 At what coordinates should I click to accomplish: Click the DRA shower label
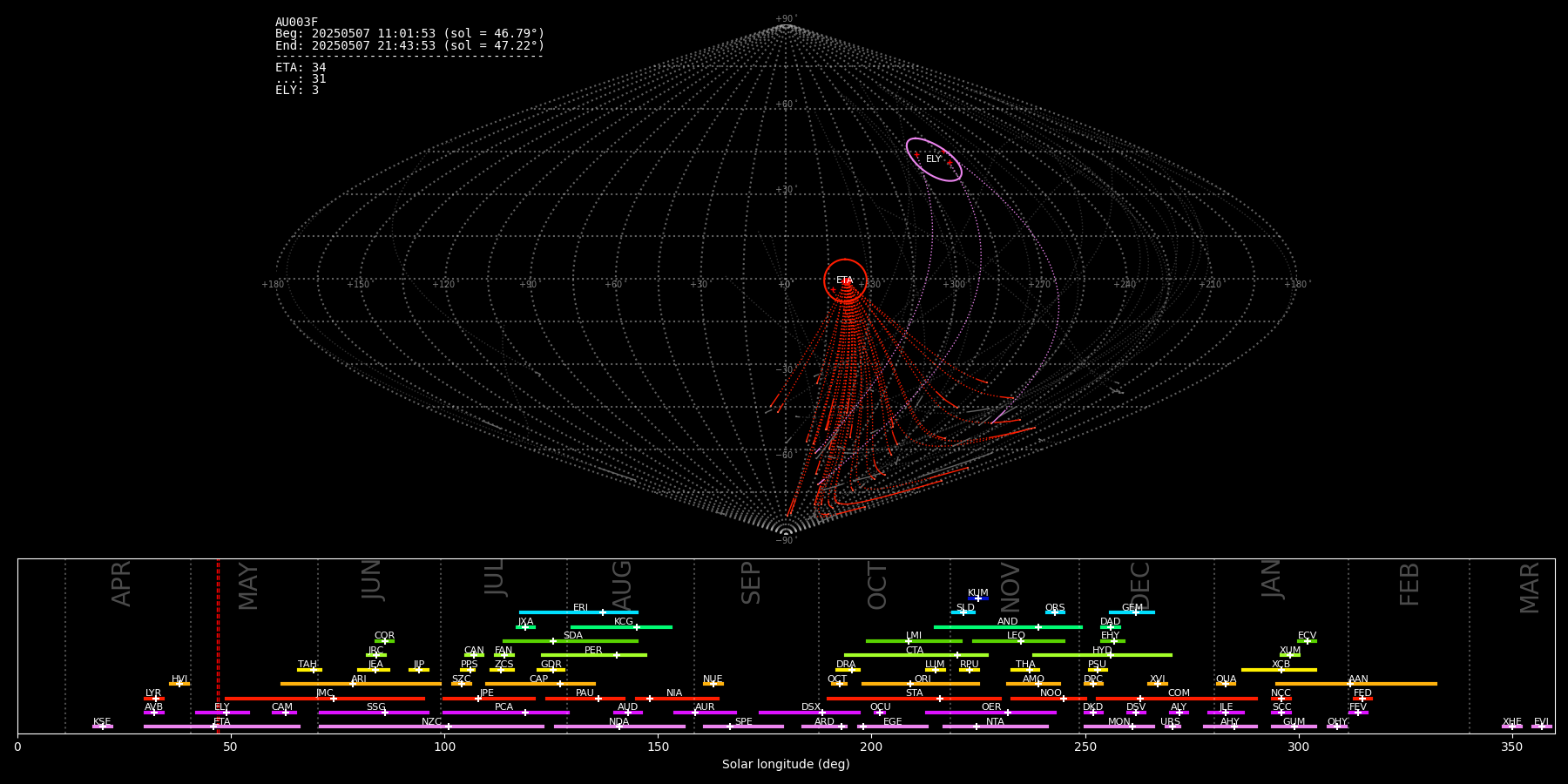tap(846, 665)
